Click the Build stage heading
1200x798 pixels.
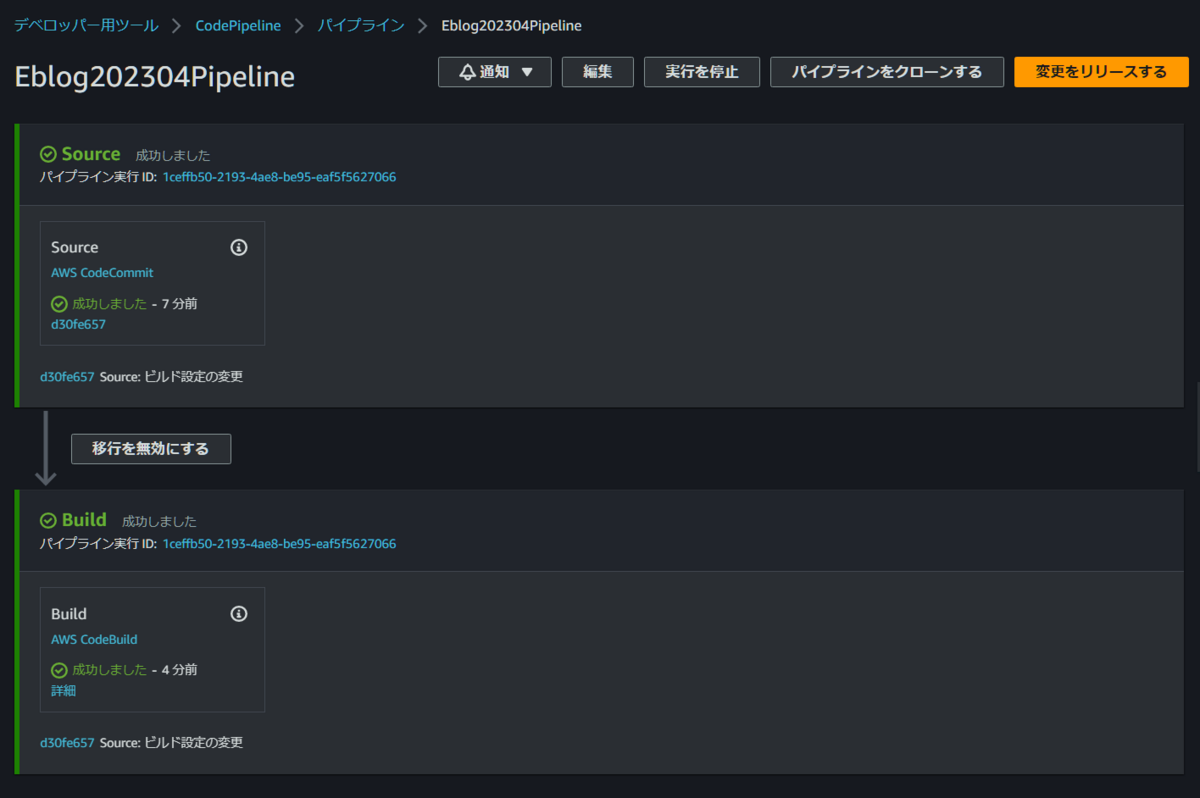point(84,521)
